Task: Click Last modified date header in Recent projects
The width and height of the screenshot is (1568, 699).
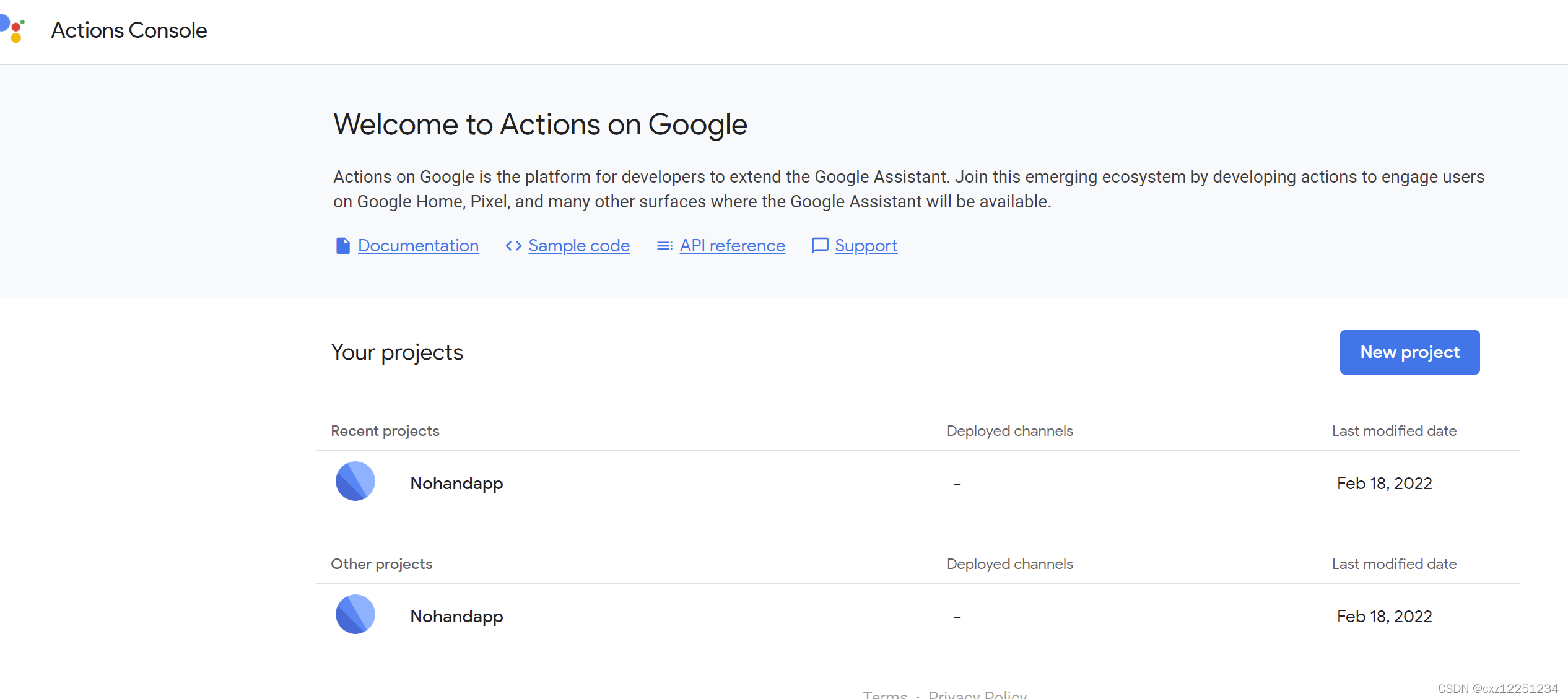Action: click(1394, 431)
